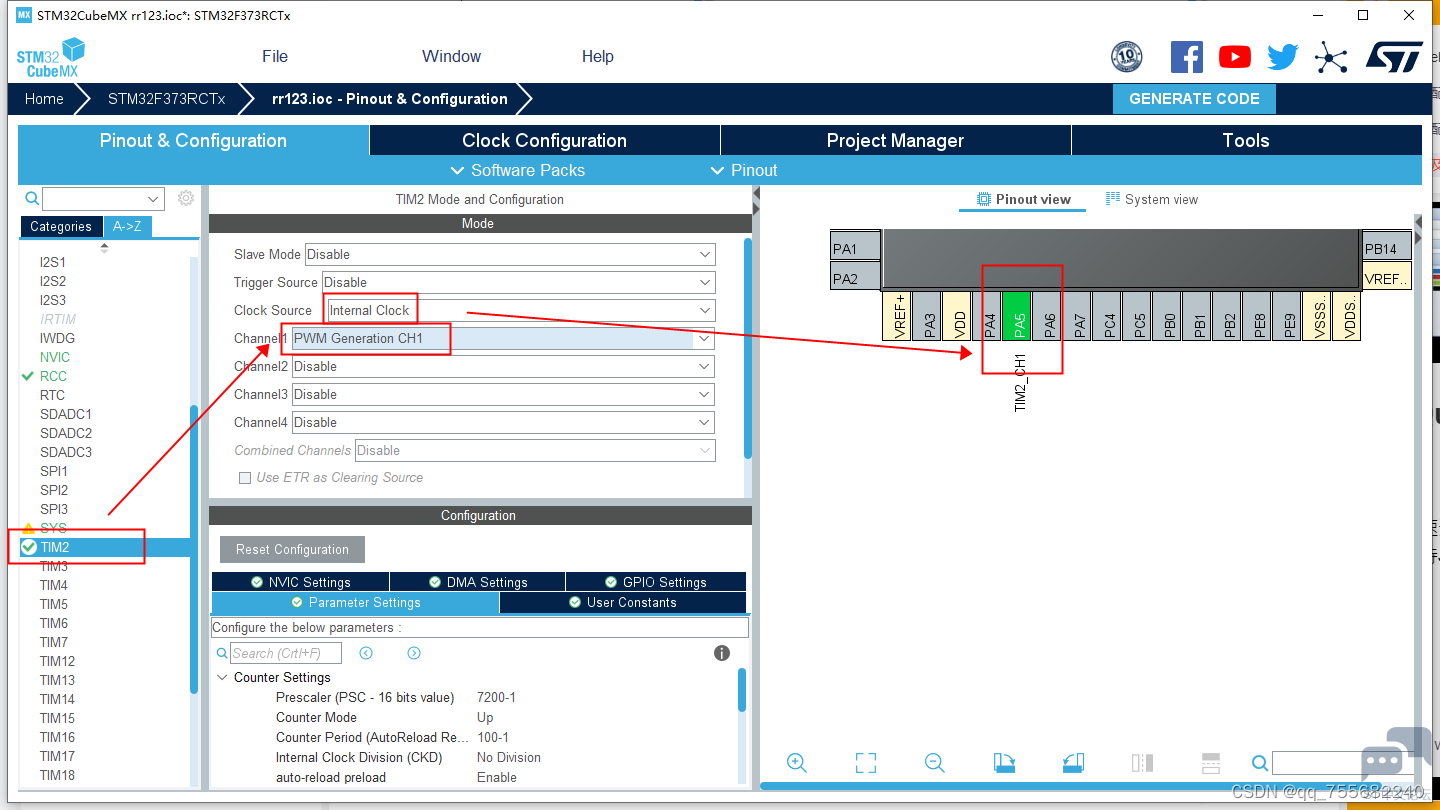This screenshot has width=1440, height=810.
Task: Select the green PA5 pin on the chip
Action: (x=1016, y=316)
